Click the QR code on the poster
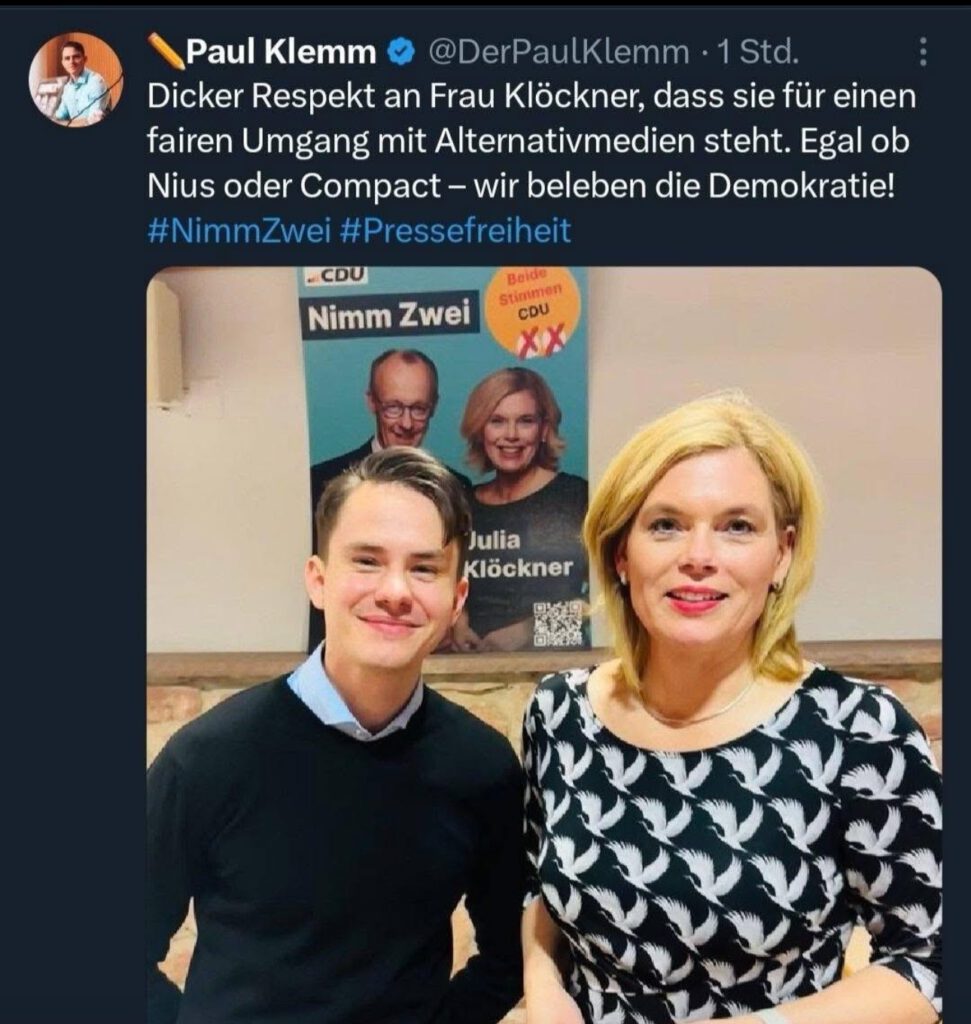Image resolution: width=971 pixels, height=1024 pixels. tap(558, 624)
